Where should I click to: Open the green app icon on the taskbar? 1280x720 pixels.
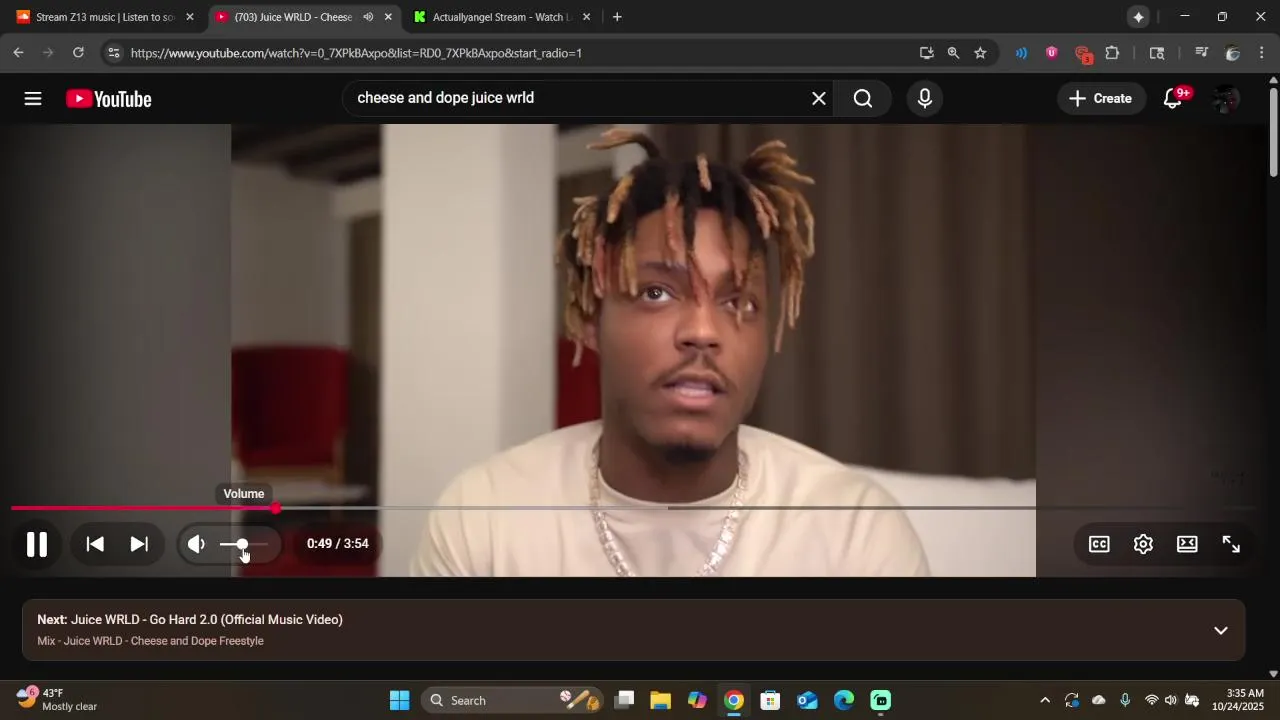click(x=880, y=700)
